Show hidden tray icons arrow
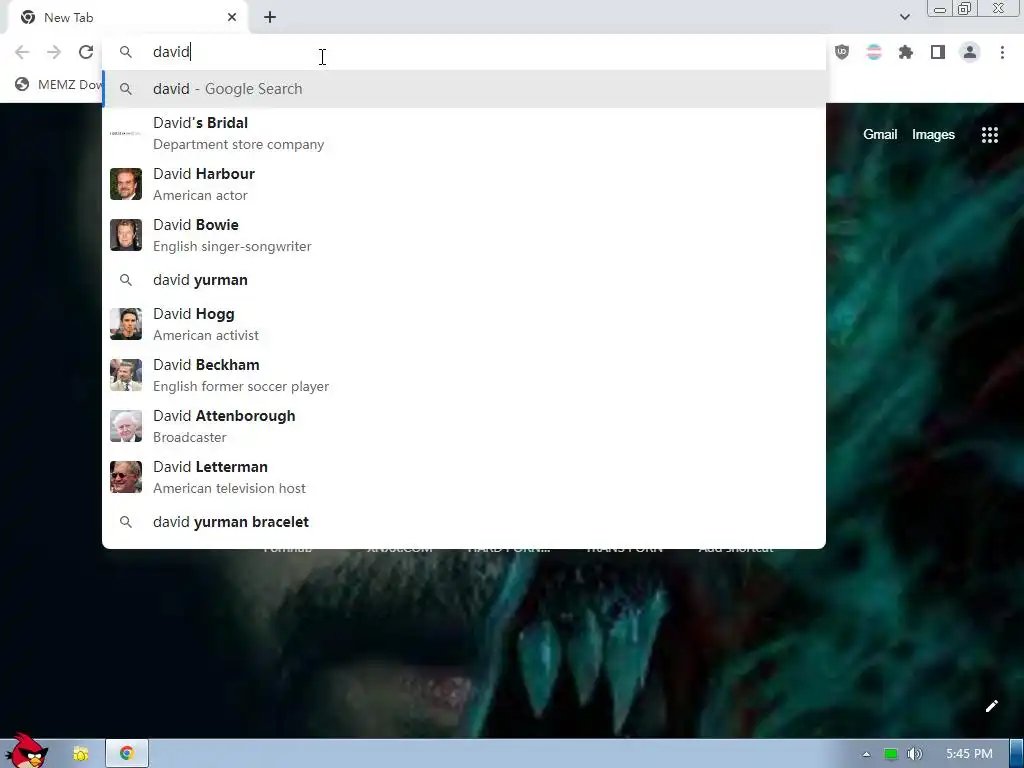The image size is (1024, 768). tap(866, 754)
